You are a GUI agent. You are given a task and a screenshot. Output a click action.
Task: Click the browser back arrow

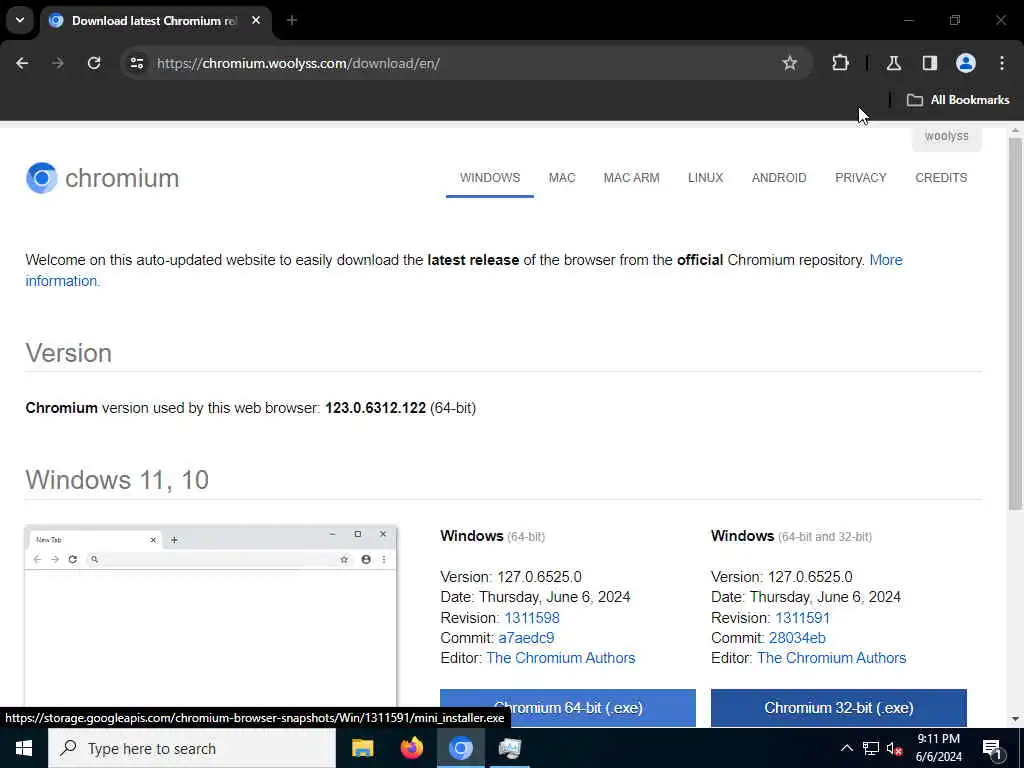(22, 63)
